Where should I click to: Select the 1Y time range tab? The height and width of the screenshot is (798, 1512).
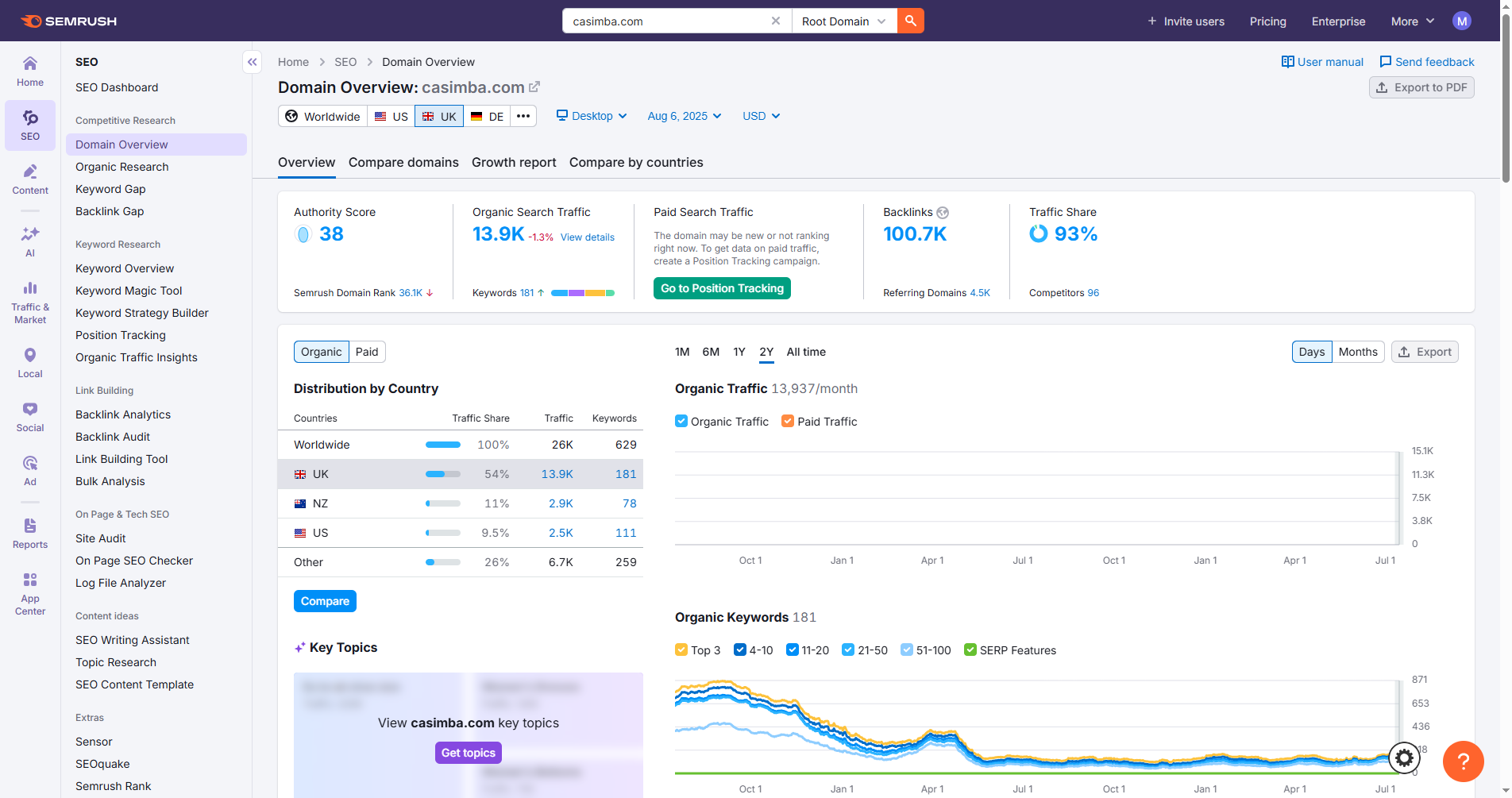coord(739,352)
